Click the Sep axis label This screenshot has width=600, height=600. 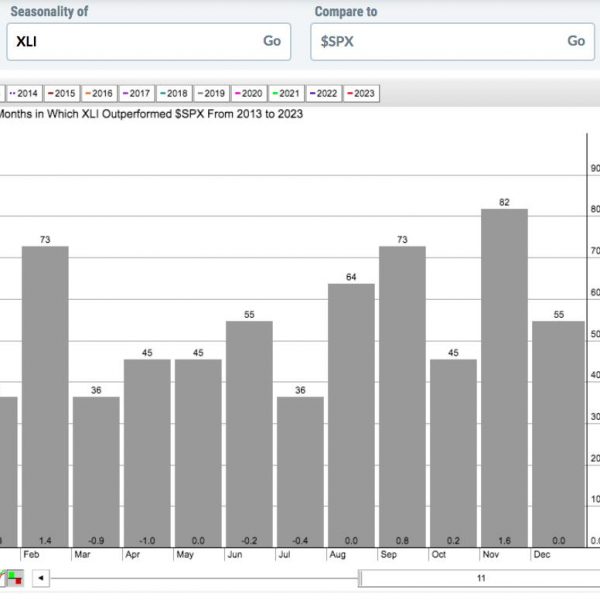tap(388, 554)
